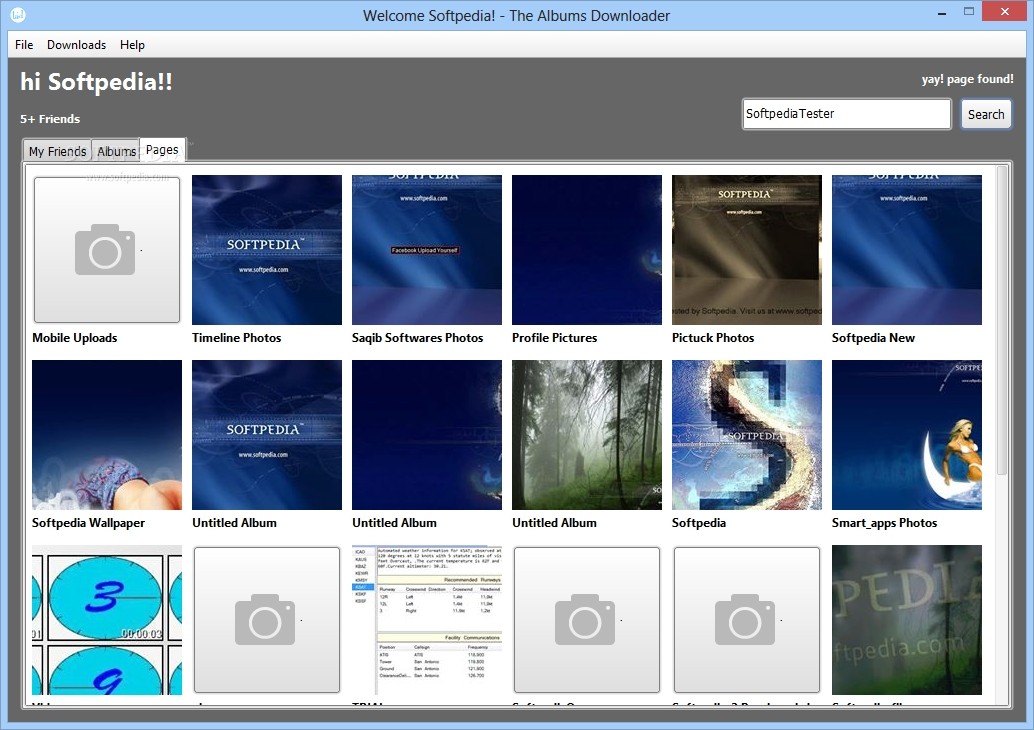The height and width of the screenshot is (730, 1034).
Task: Click the Softpedia Wallpaper label
Action: pos(88,523)
